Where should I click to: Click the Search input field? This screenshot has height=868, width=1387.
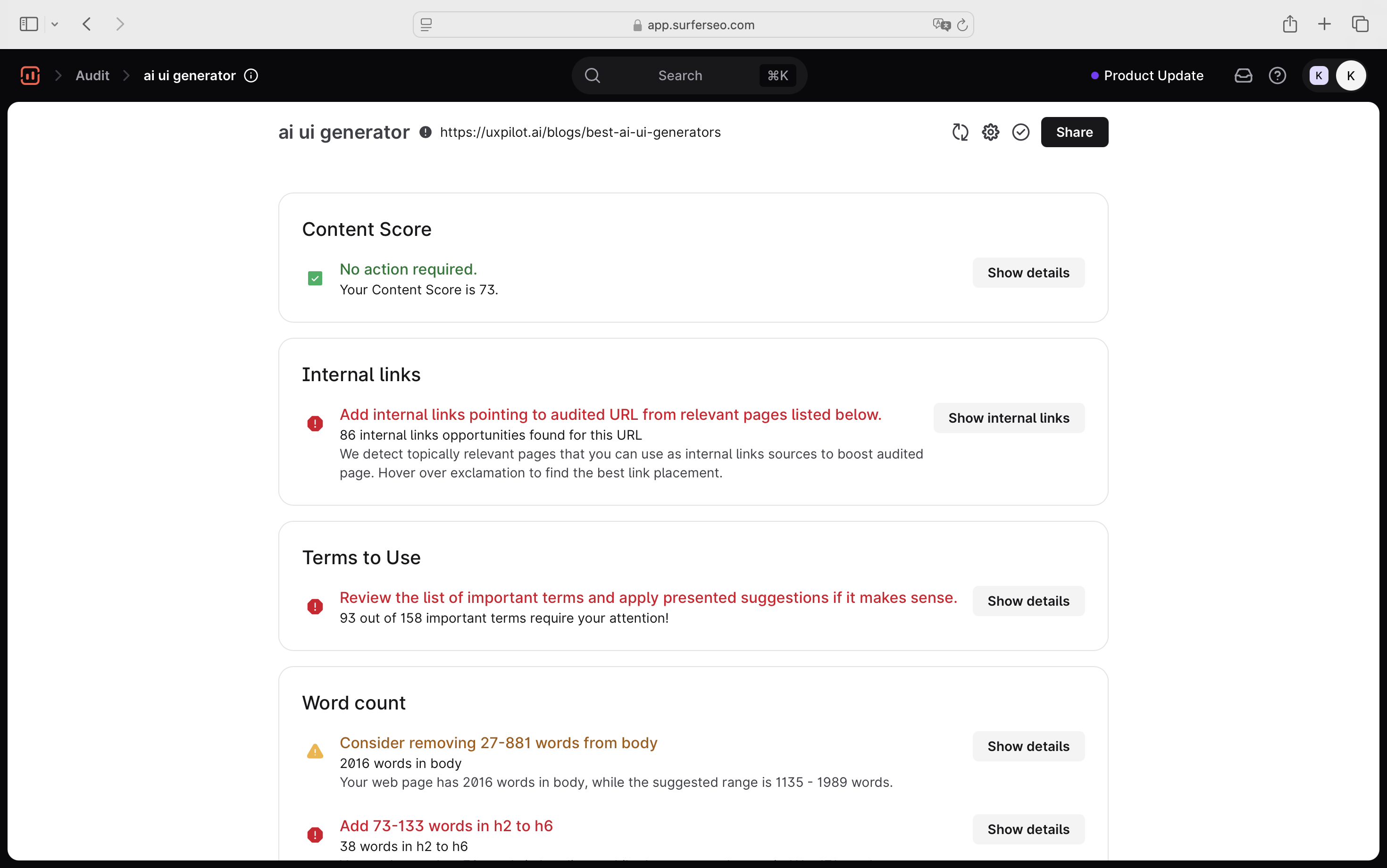coord(680,75)
